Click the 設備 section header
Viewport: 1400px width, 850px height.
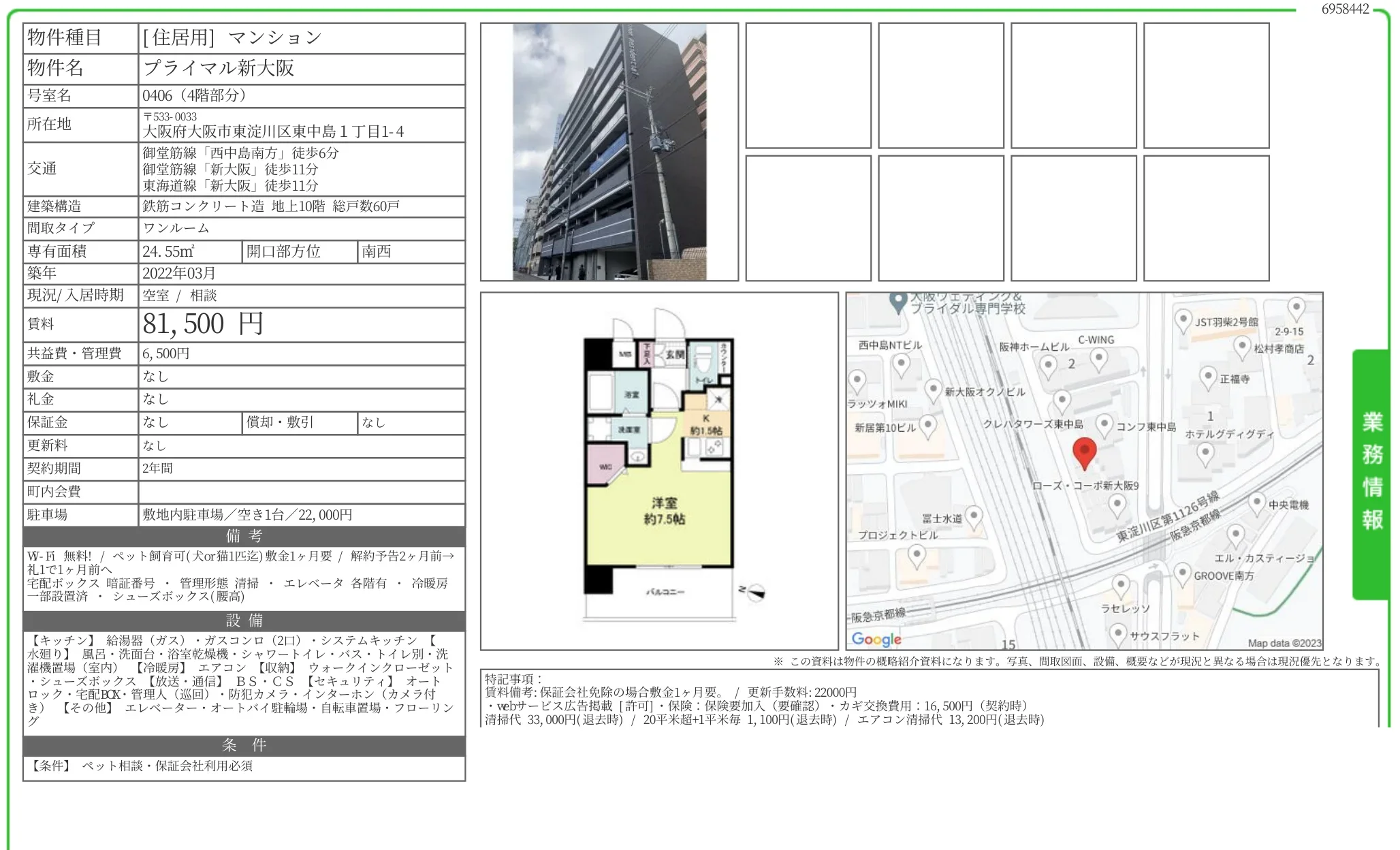[x=242, y=620]
